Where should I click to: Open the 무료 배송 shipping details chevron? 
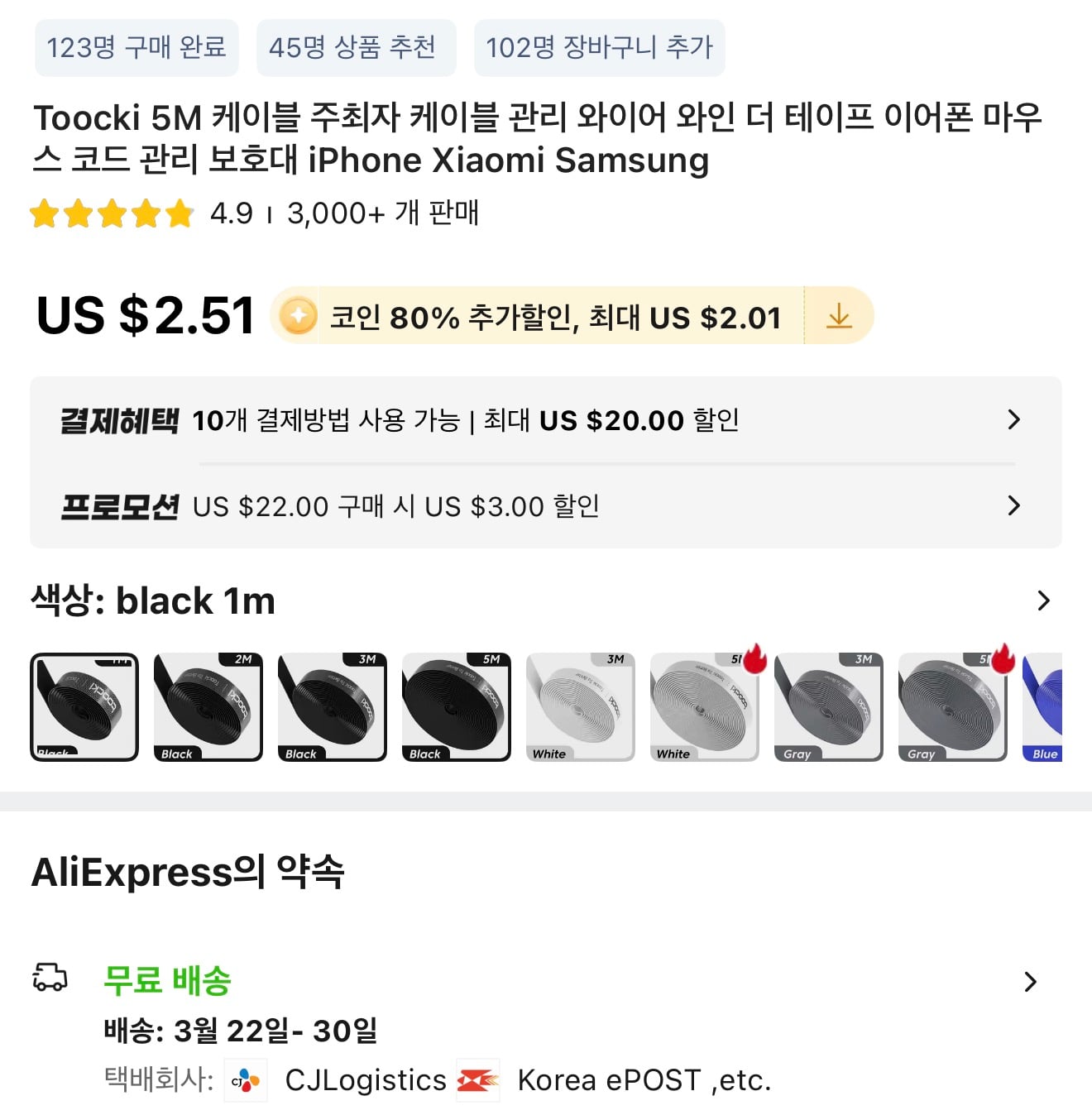pyautogui.click(x=1030, y=982)
